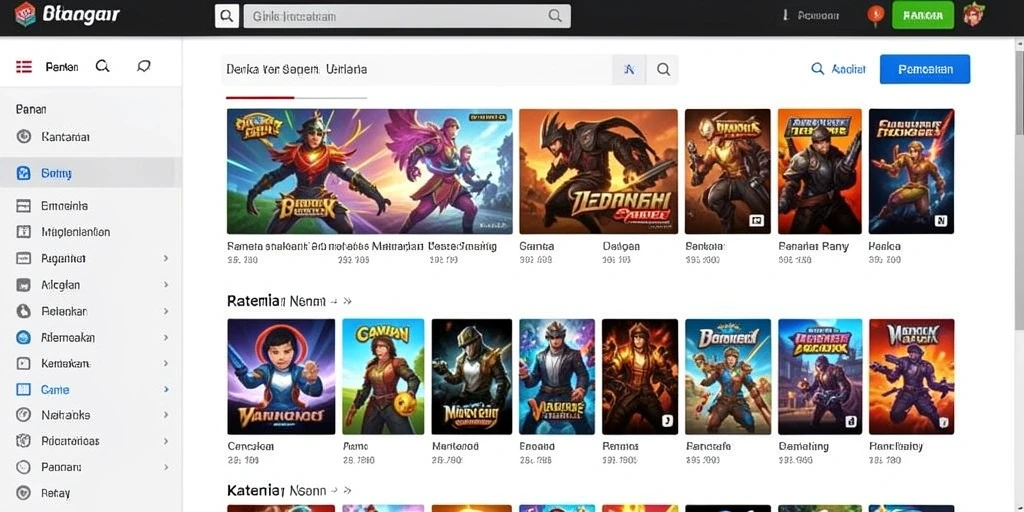Click the Btangair logo icon in header

pyautogui.click(x=25, y=13)
